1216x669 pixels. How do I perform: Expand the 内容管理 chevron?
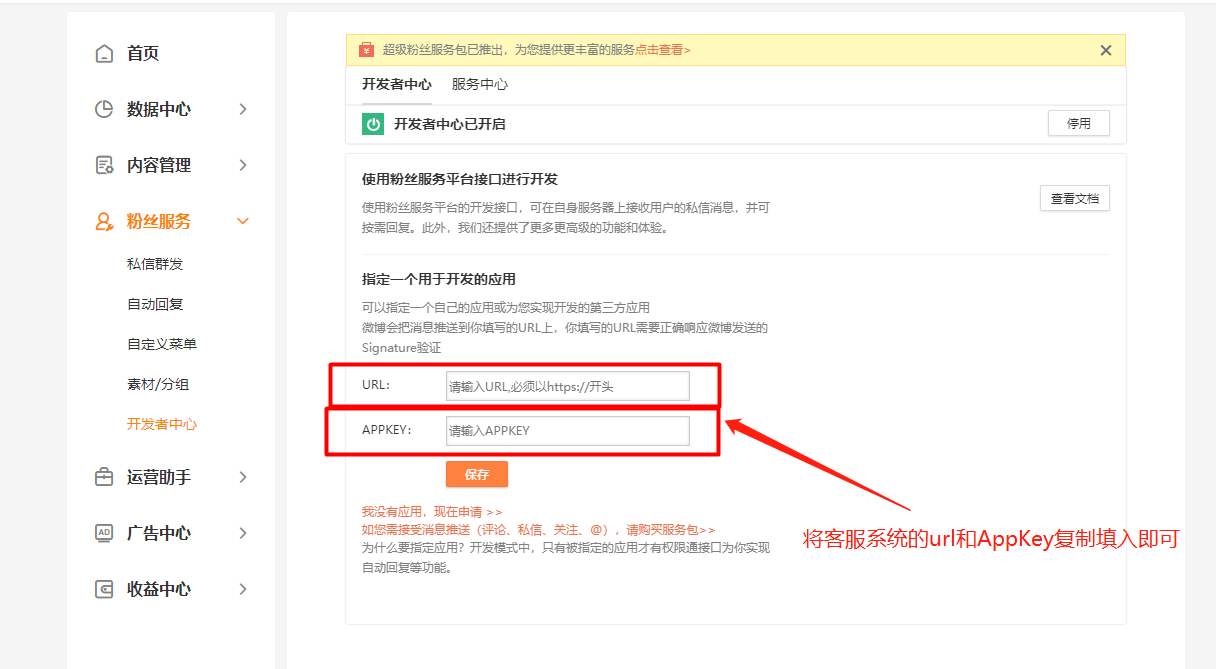point(243,165)
